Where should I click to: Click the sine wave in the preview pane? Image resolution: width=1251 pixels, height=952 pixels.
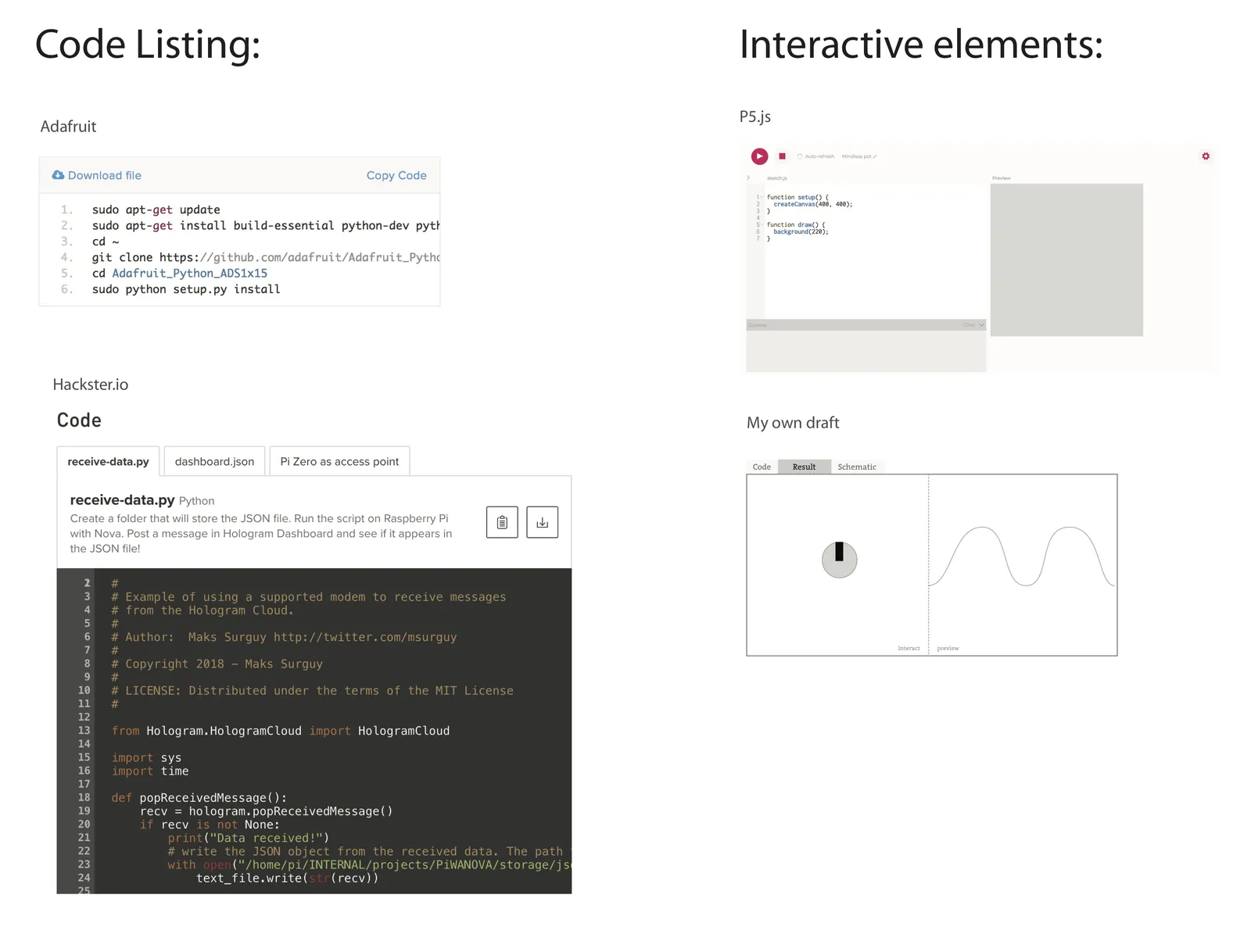tap(1021, 557)
